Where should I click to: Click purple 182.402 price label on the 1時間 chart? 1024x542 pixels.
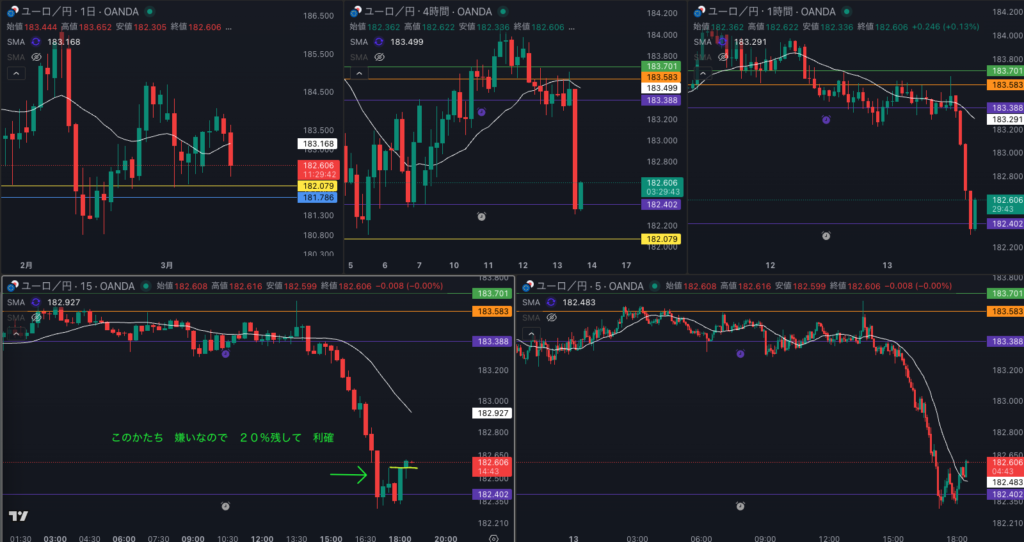coord(1004,224)
